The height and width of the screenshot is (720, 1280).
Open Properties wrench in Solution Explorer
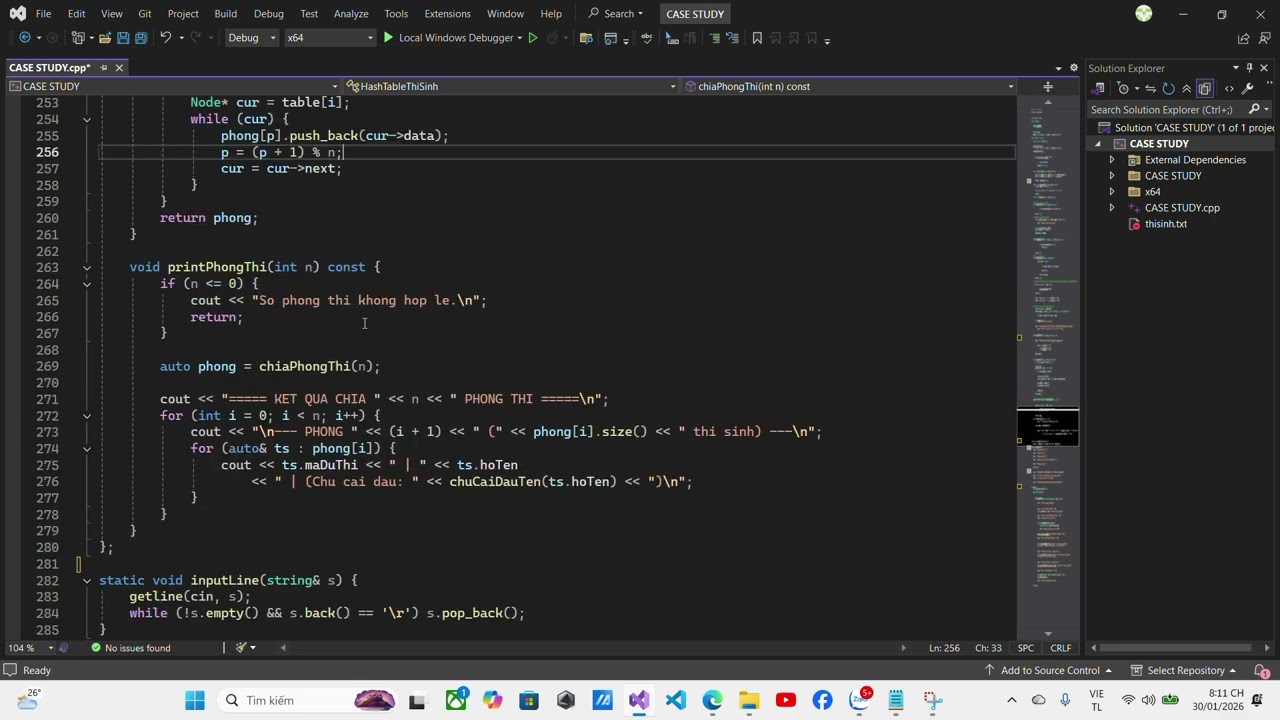click(x=1247, y=88)
